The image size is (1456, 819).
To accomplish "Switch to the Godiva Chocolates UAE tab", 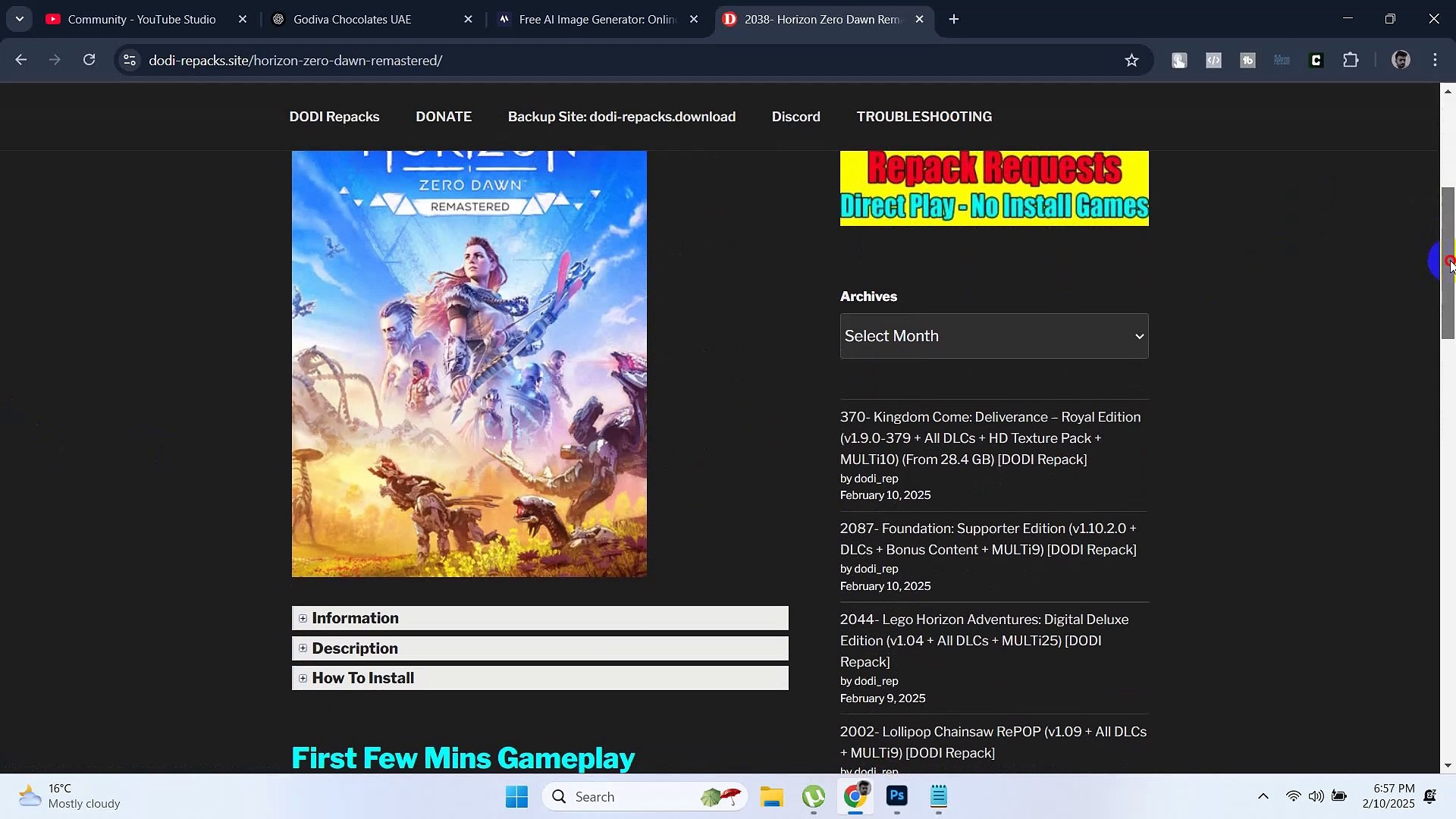I will click(353, 20).
